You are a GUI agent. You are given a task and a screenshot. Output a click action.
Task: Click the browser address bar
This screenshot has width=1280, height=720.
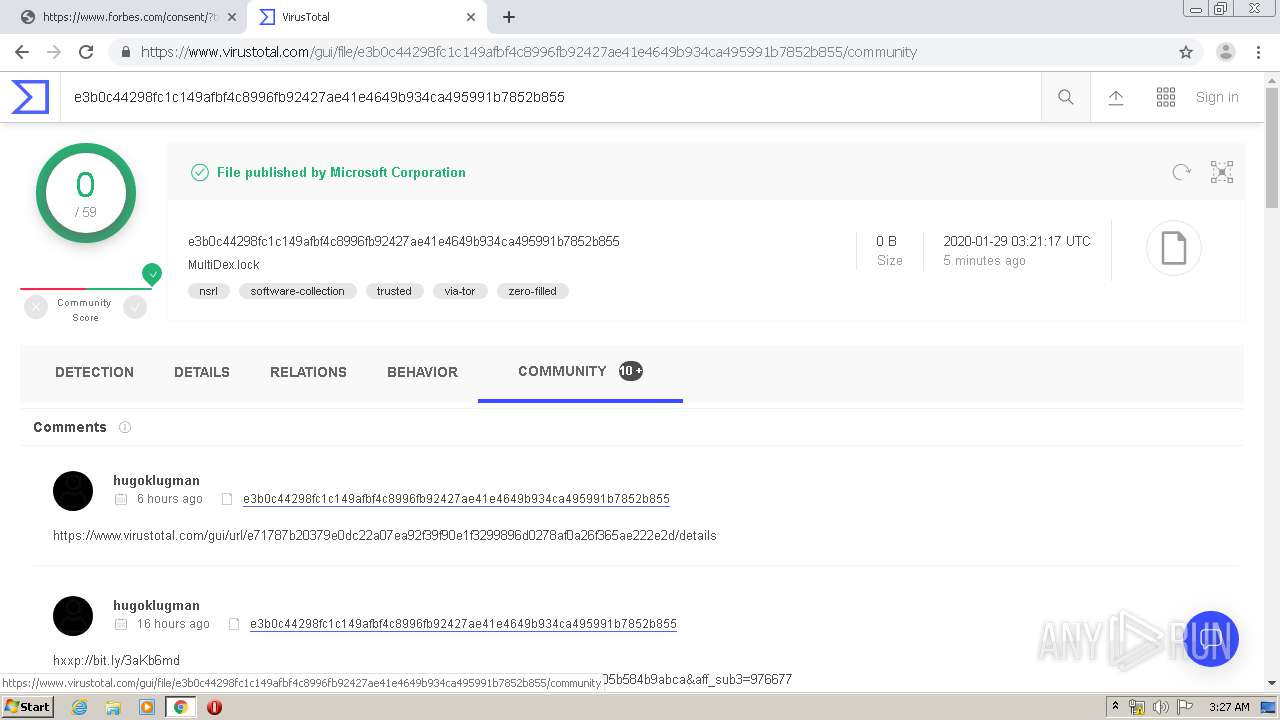pos(640,52)
